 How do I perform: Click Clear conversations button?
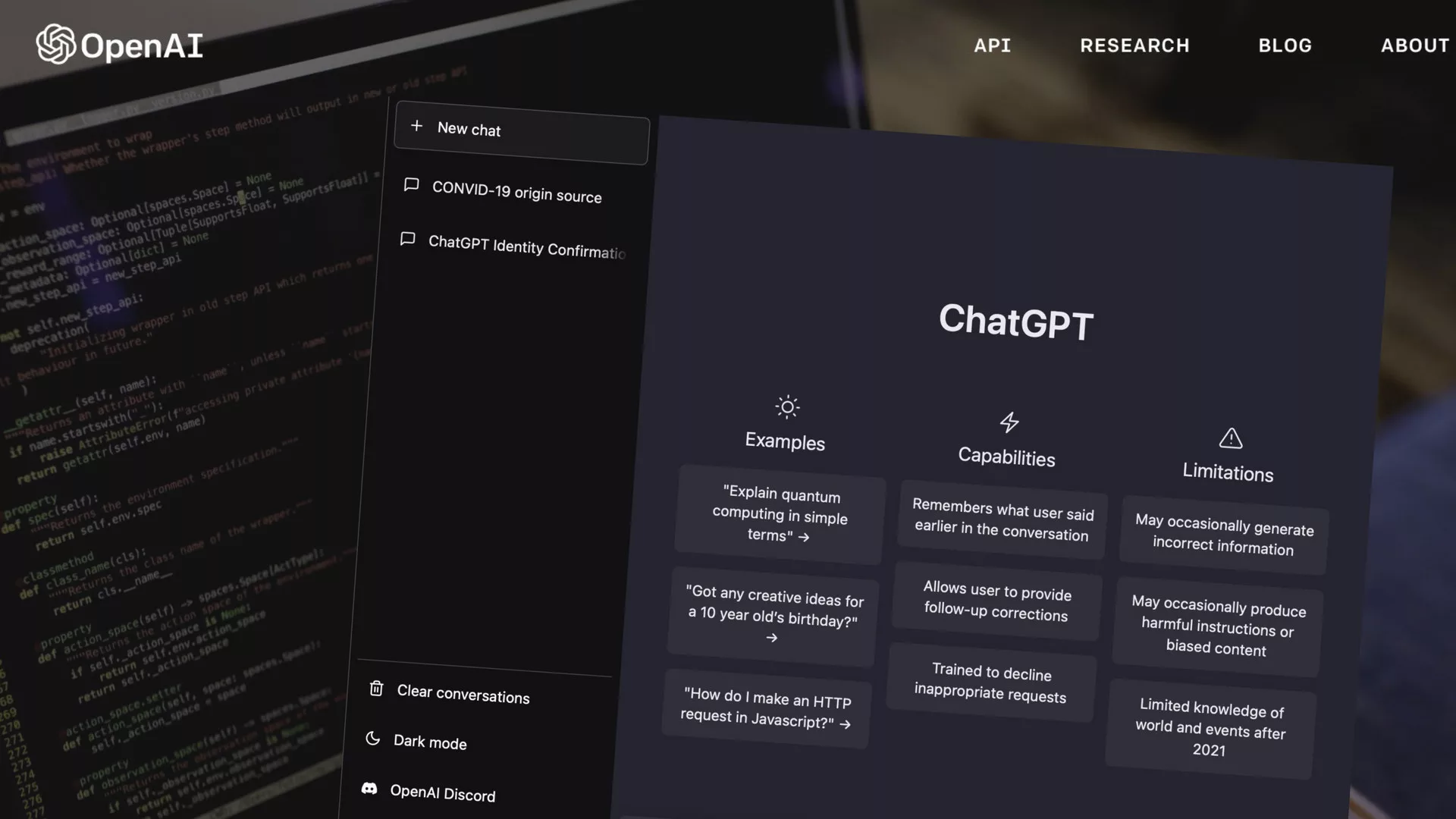tap(463, 695)
